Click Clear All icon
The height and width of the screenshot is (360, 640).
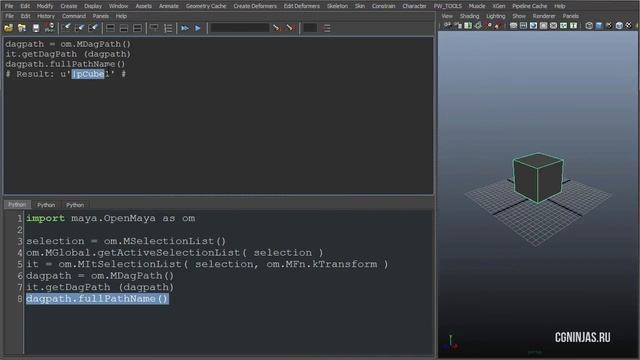coord(93,28)
